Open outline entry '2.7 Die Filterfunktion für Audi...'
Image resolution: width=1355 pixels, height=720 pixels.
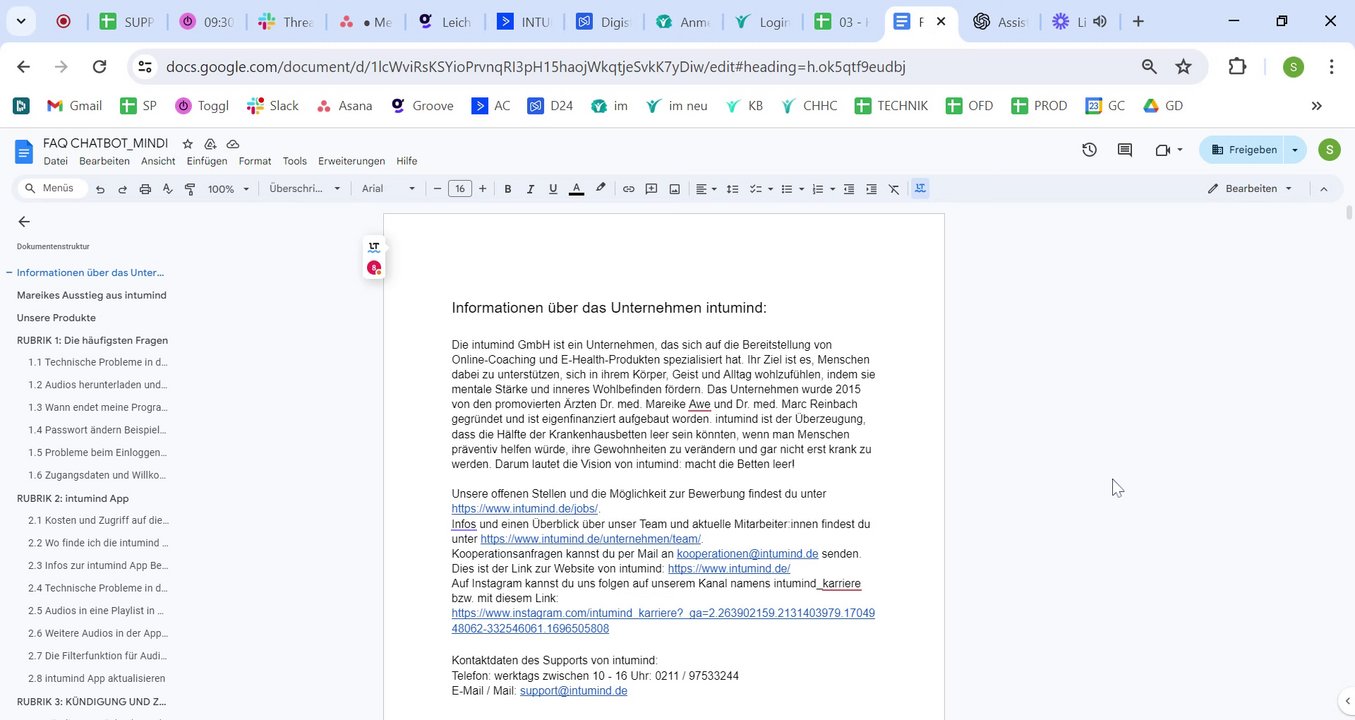pos(98,656)
